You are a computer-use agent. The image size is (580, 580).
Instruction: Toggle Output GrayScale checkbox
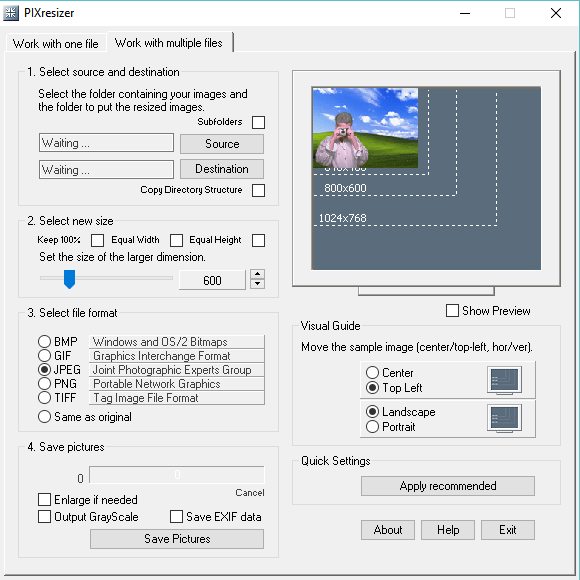[44, 517]
